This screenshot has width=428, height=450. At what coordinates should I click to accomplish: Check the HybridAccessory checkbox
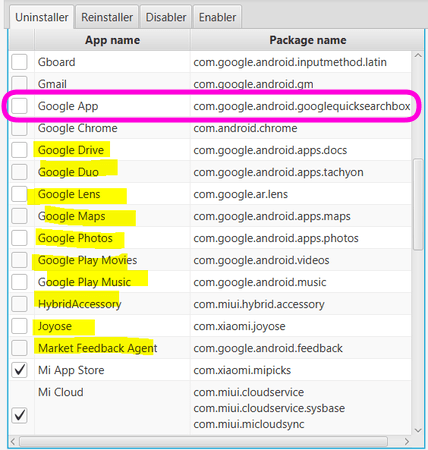click(19, 304)
